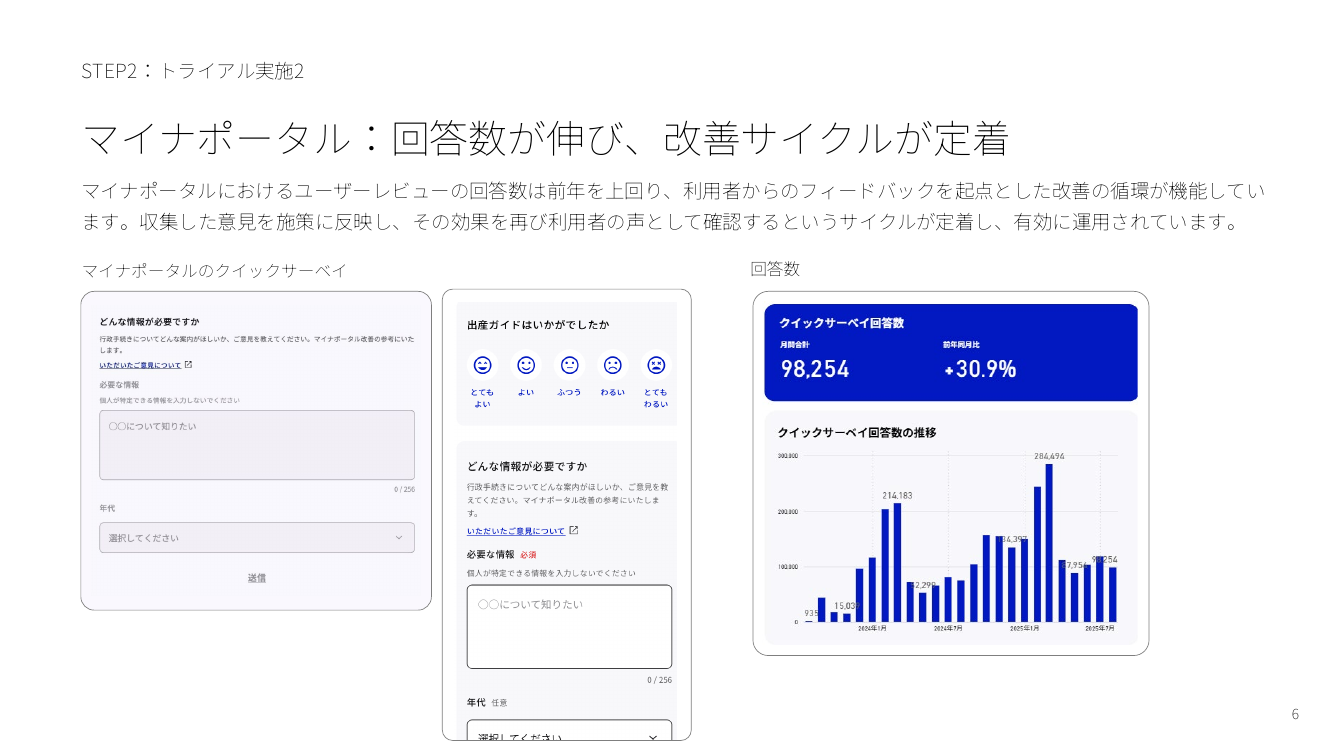Screen dimensions: 1334x750
Task: Click the monthly total value '98,254'
Action: point(815,369)
